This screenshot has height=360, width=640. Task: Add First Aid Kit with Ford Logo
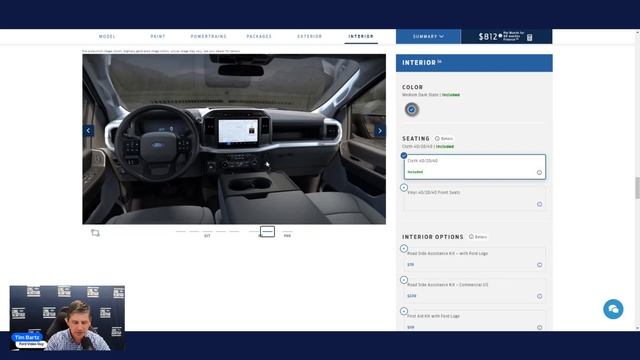coord(404,311)
